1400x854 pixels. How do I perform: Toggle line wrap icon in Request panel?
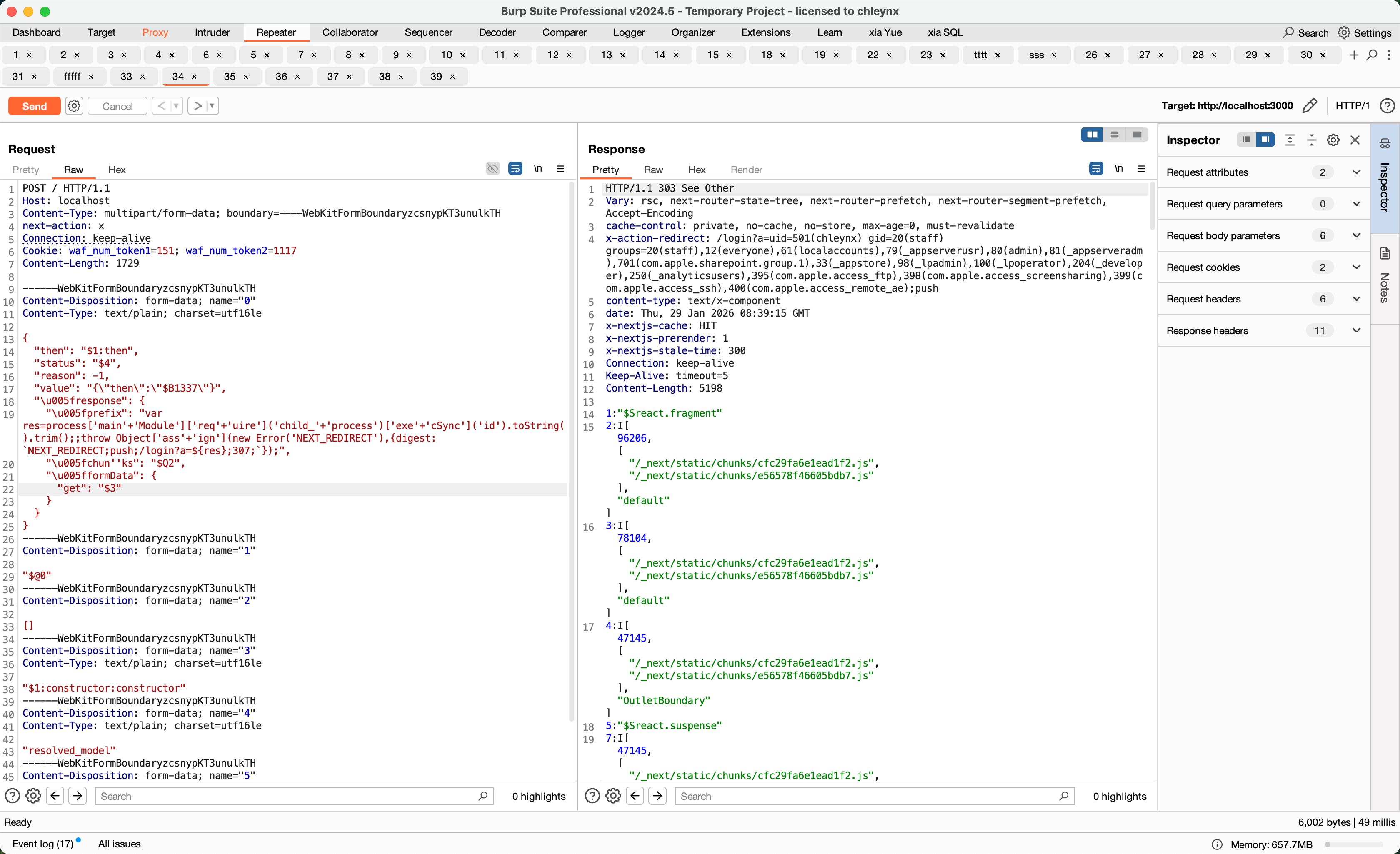[x=515, y=169]
